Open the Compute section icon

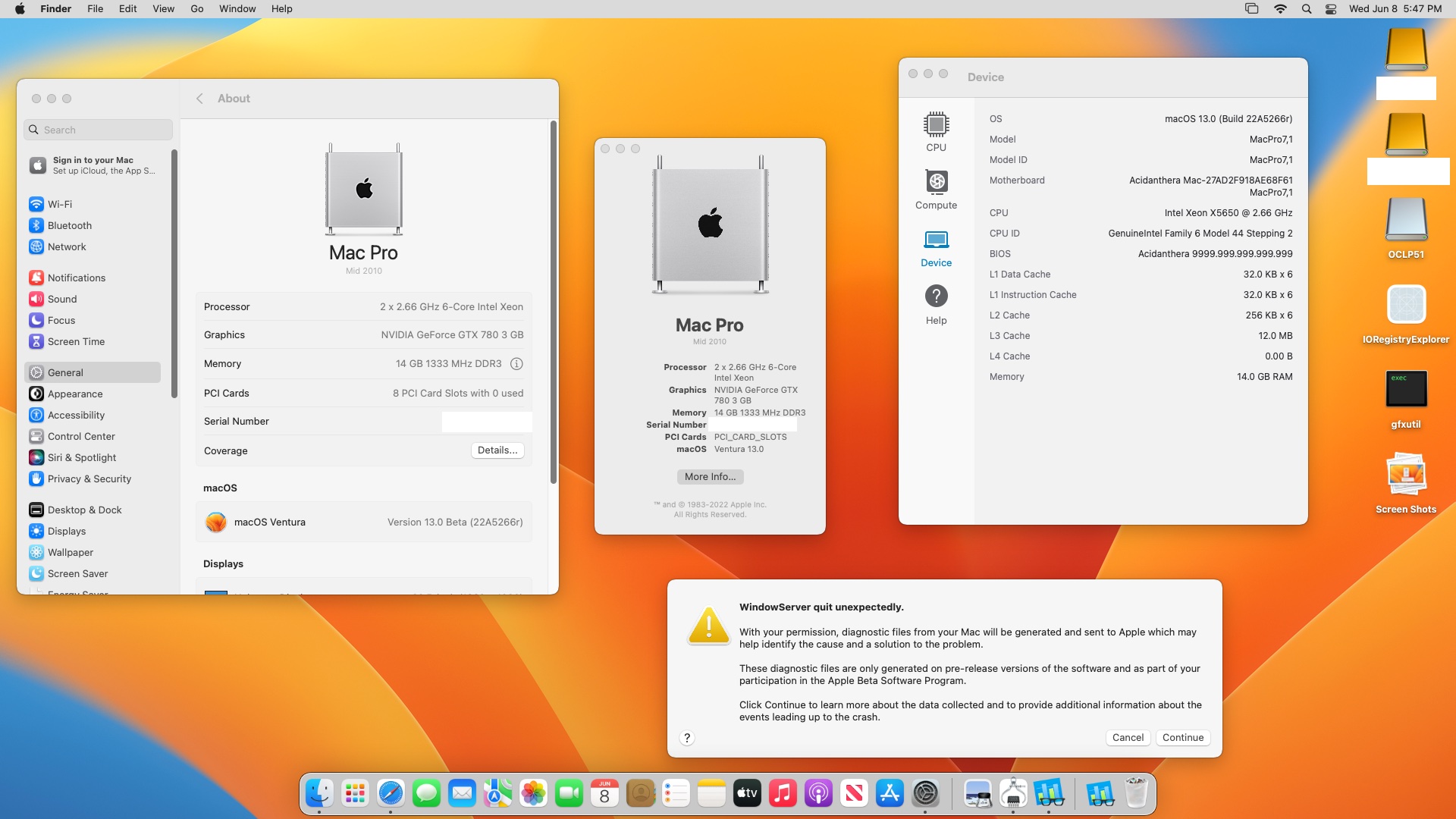[x=936, y=182]
